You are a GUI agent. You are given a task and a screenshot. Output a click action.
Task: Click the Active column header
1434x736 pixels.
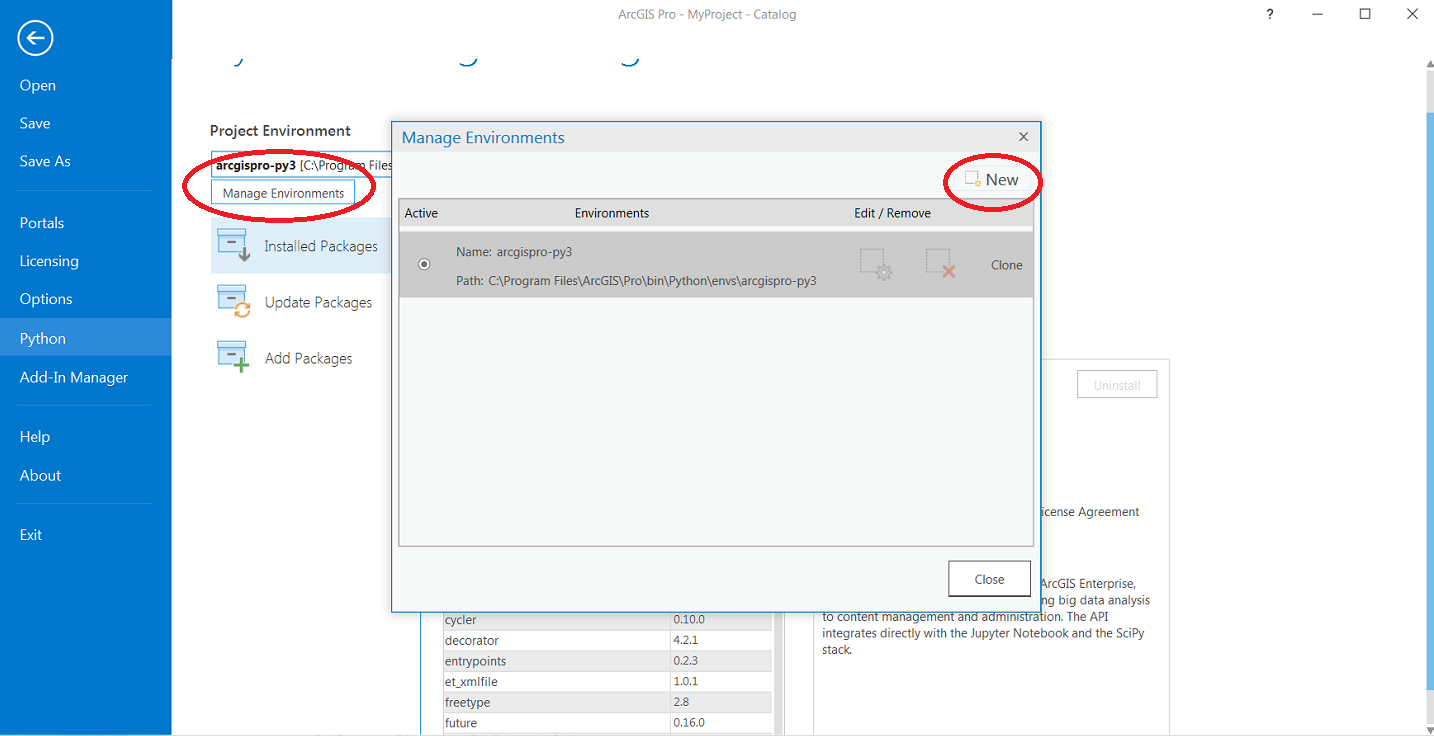click(421, 213)
